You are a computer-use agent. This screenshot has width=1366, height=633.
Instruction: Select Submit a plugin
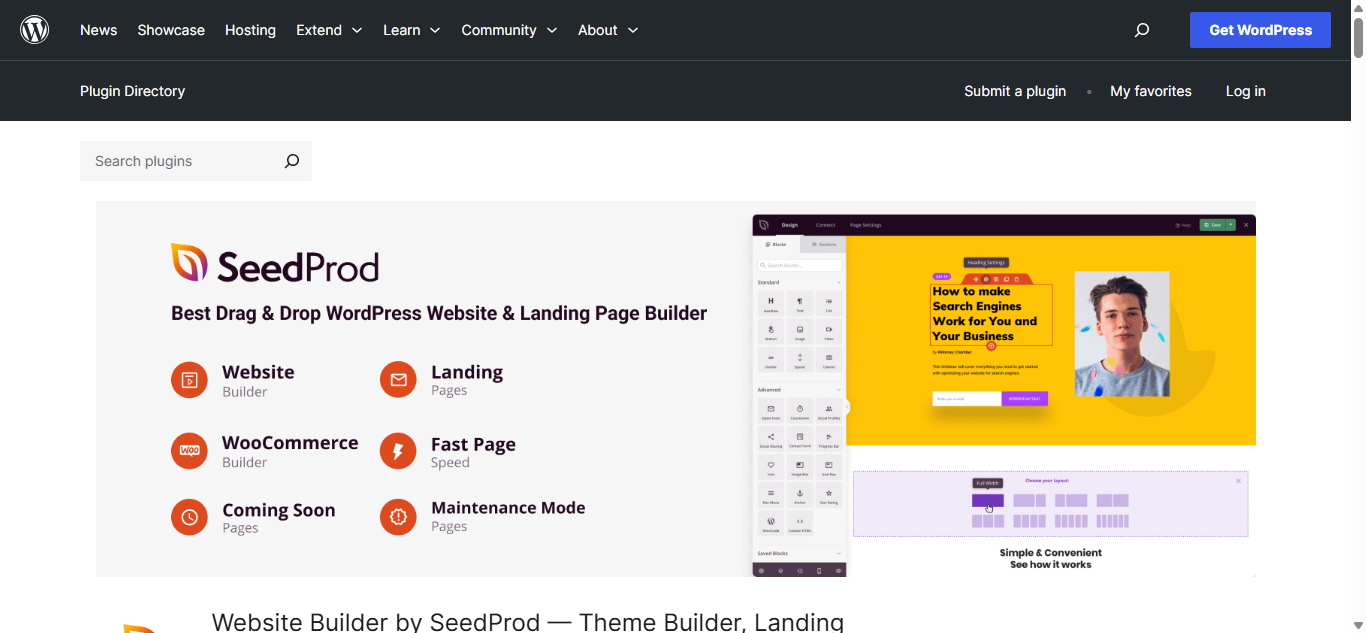pos(1015,91)
